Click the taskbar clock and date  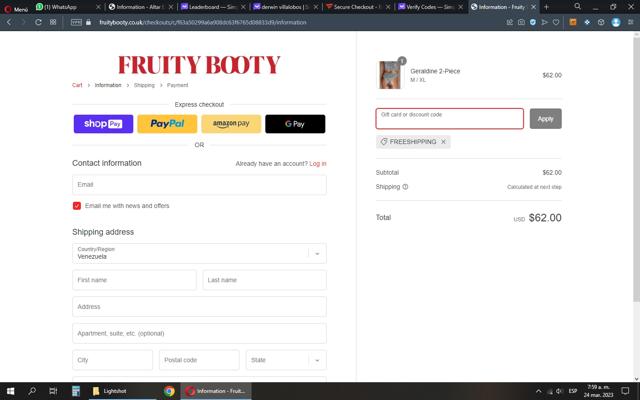click(598, 391)
